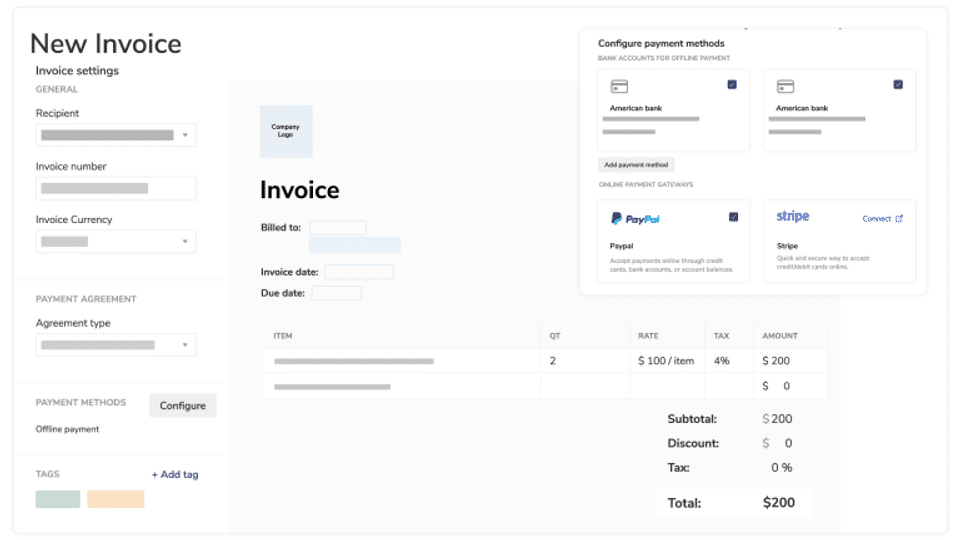Click the + Add tag link
960x540 pixels.
pyautogui.click(x=175, y=474)
